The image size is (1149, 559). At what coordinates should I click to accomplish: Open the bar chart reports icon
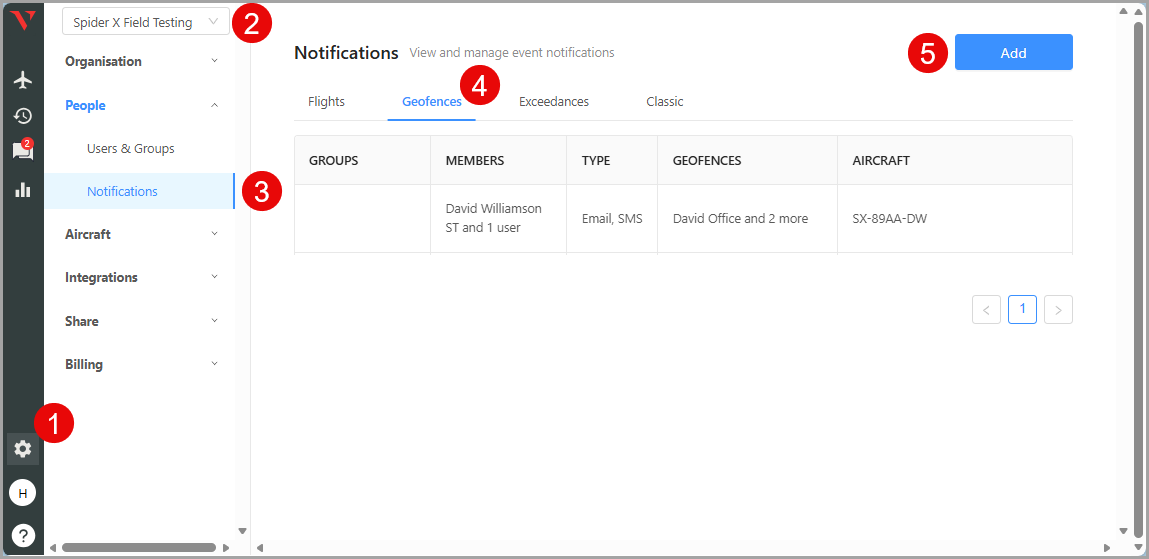pos(22,189)
